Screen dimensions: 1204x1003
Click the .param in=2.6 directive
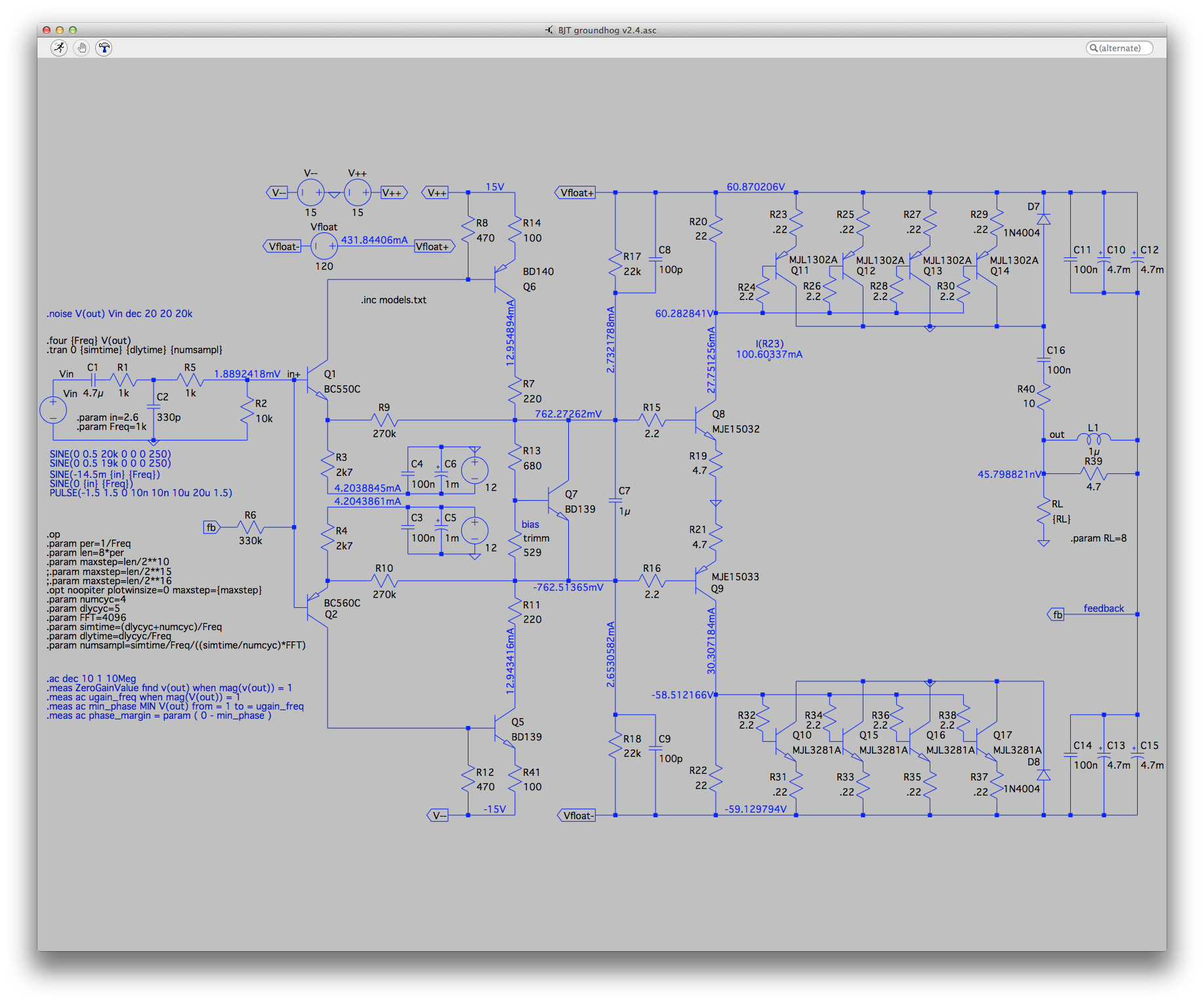click(108, 417)
